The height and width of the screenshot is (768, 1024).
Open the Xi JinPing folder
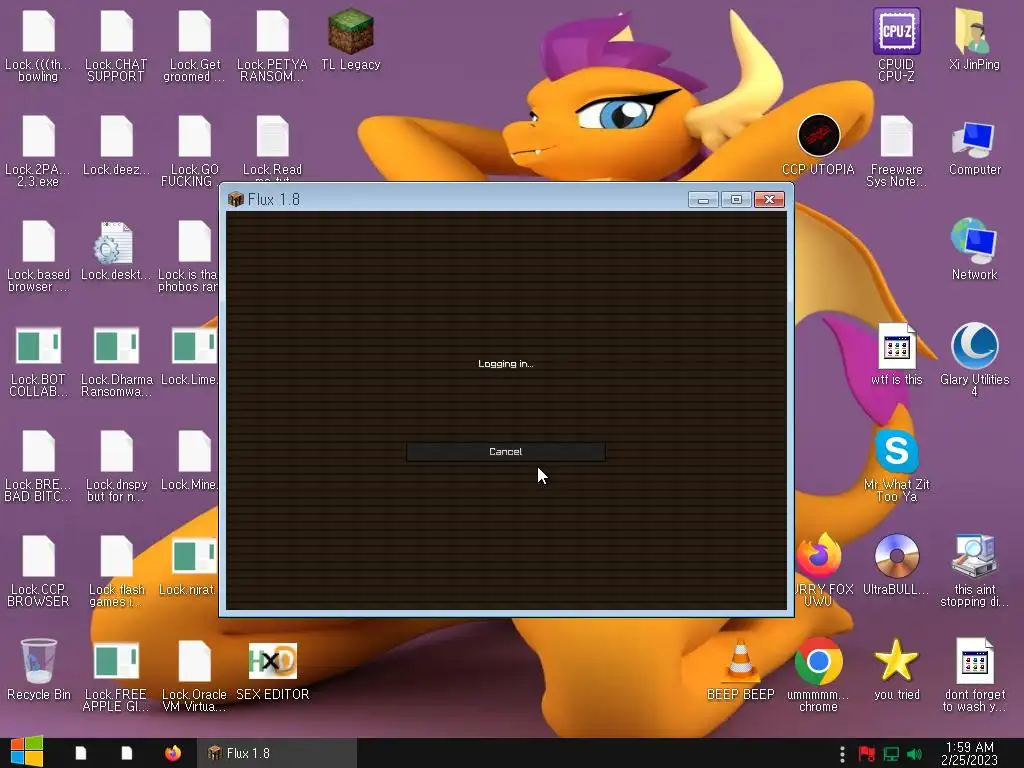click(974, 39)
